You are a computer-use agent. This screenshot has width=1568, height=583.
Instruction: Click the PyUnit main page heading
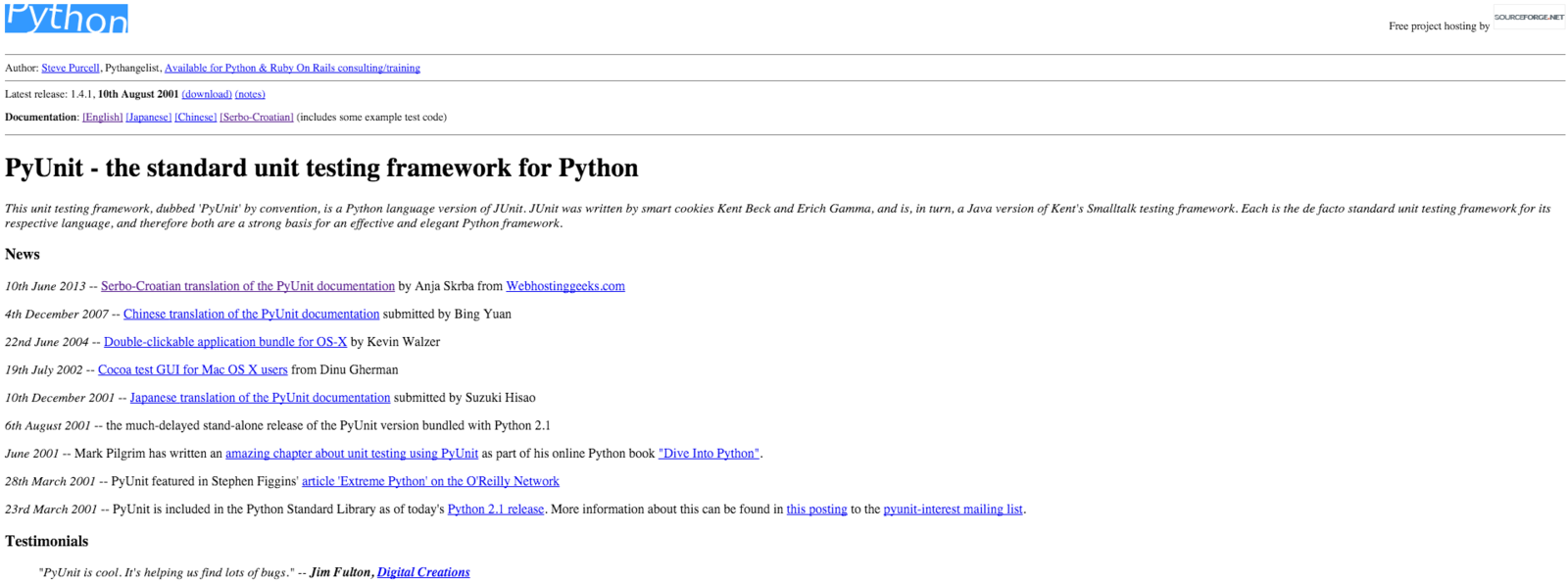pyautogui.click(x=321, y=168)
